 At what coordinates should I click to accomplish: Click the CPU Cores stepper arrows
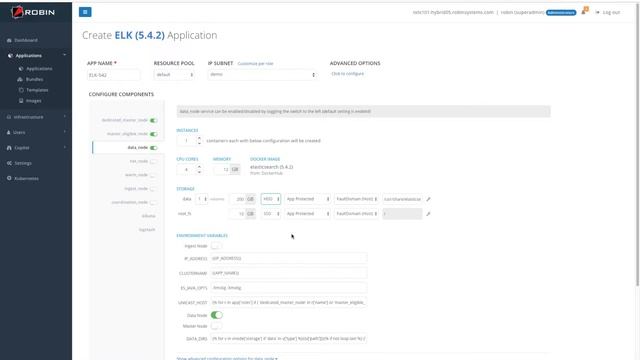coord(199,169)
